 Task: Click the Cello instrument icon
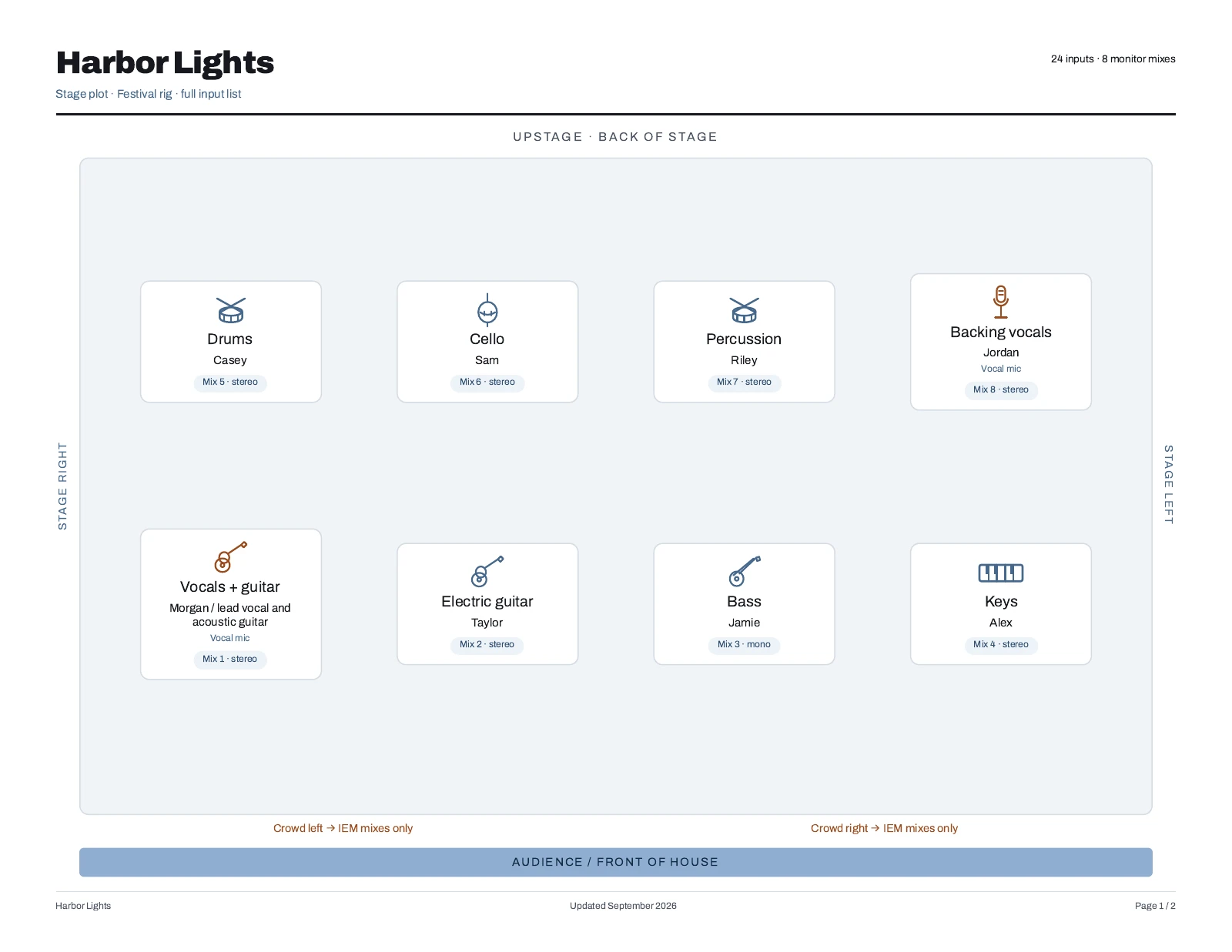(x=487, y=311)
